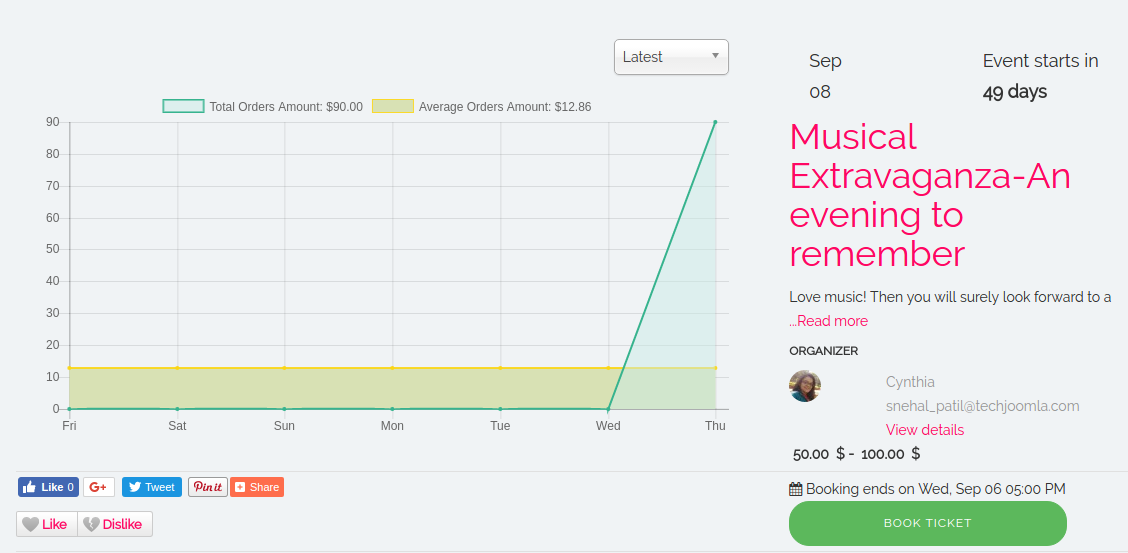Tweet this event with the Twitter button

(x=151, y=487)
